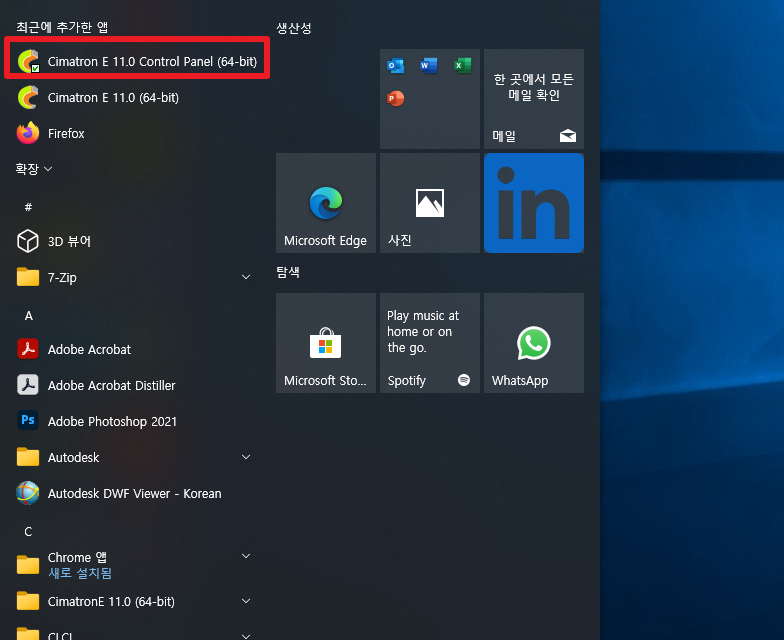Expand the CLCL folder chevron
784x640 pixels.
click(x=246, y=636)
